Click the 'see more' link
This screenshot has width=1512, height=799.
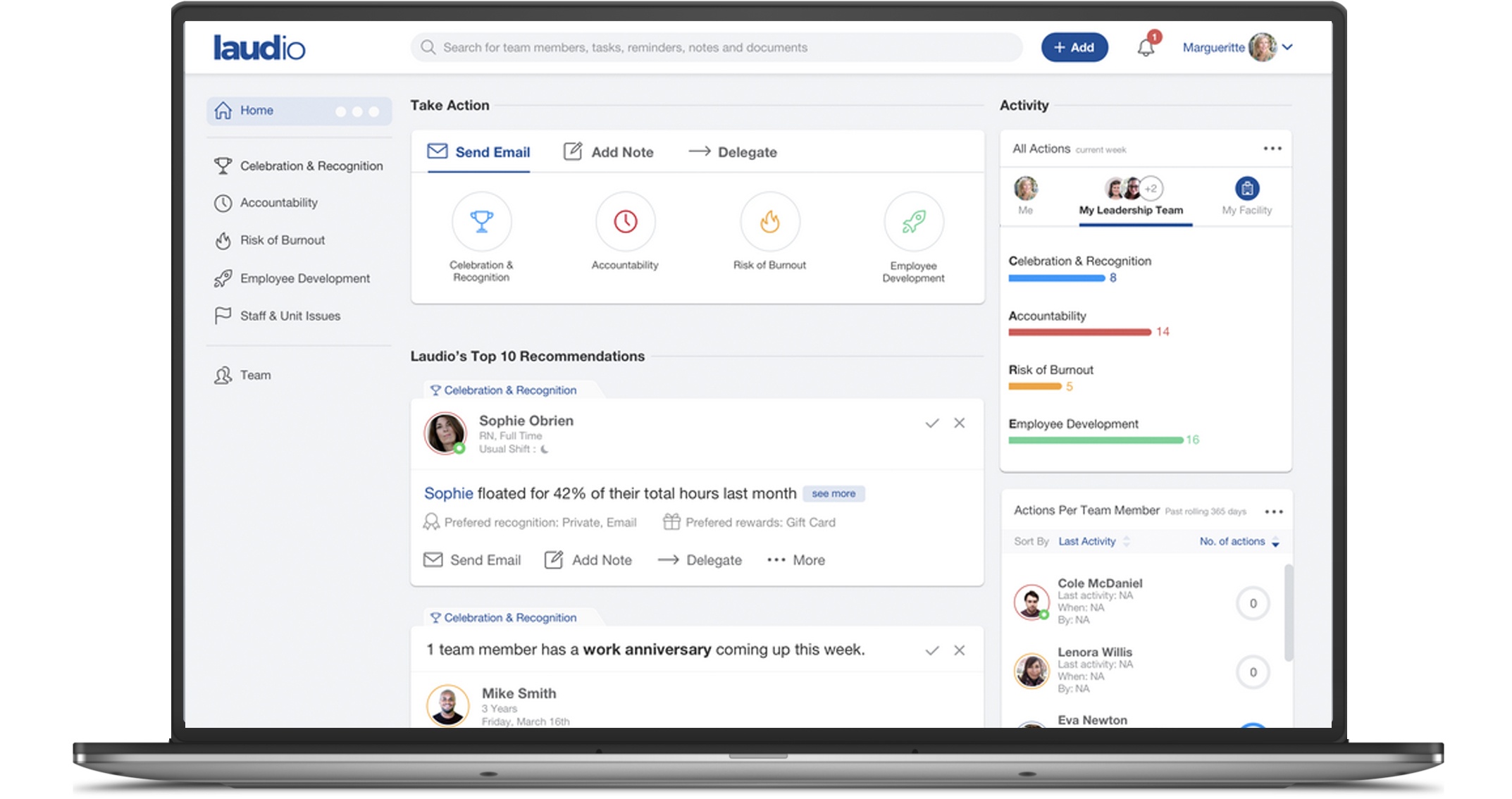tap(834, 494)
